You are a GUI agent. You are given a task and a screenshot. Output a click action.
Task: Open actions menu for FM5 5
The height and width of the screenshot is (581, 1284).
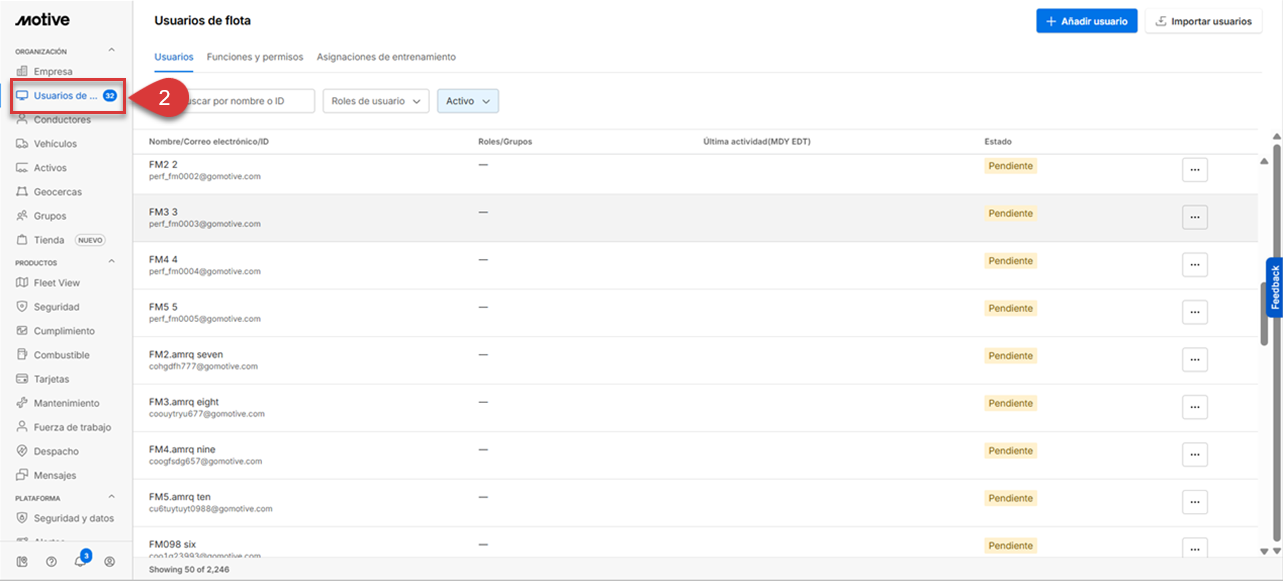1195,312
